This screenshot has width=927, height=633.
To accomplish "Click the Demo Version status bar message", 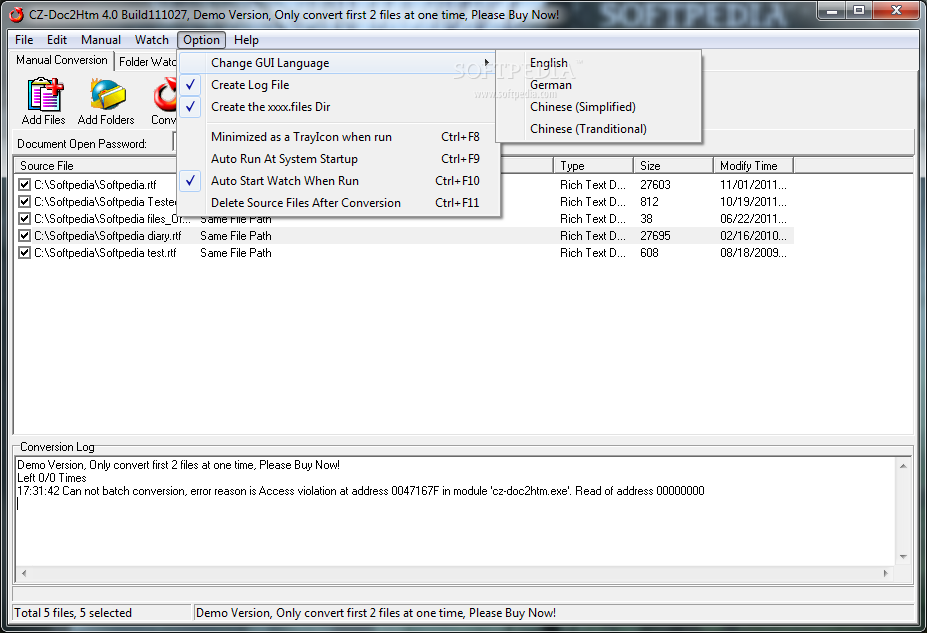I will [376, 613].
